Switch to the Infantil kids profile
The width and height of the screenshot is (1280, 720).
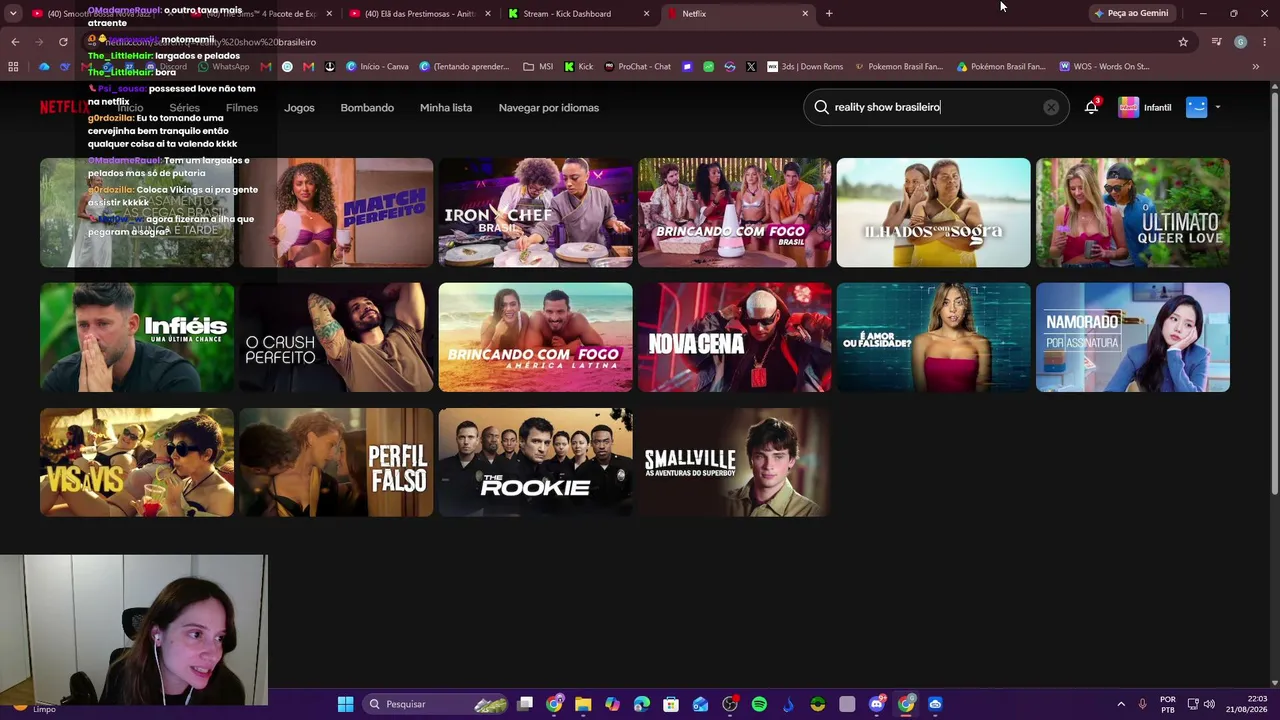pos(1145,107)
